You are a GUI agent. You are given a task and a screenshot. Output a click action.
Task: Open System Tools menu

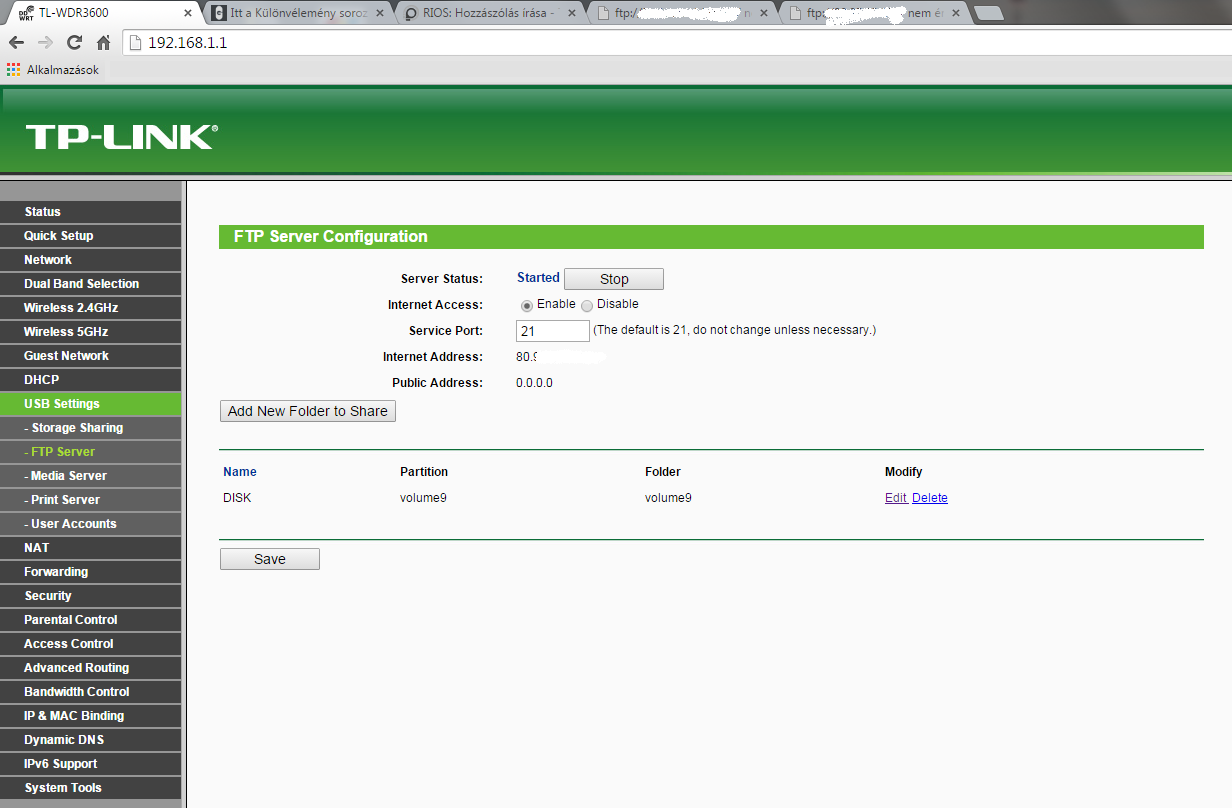point(91,788)
